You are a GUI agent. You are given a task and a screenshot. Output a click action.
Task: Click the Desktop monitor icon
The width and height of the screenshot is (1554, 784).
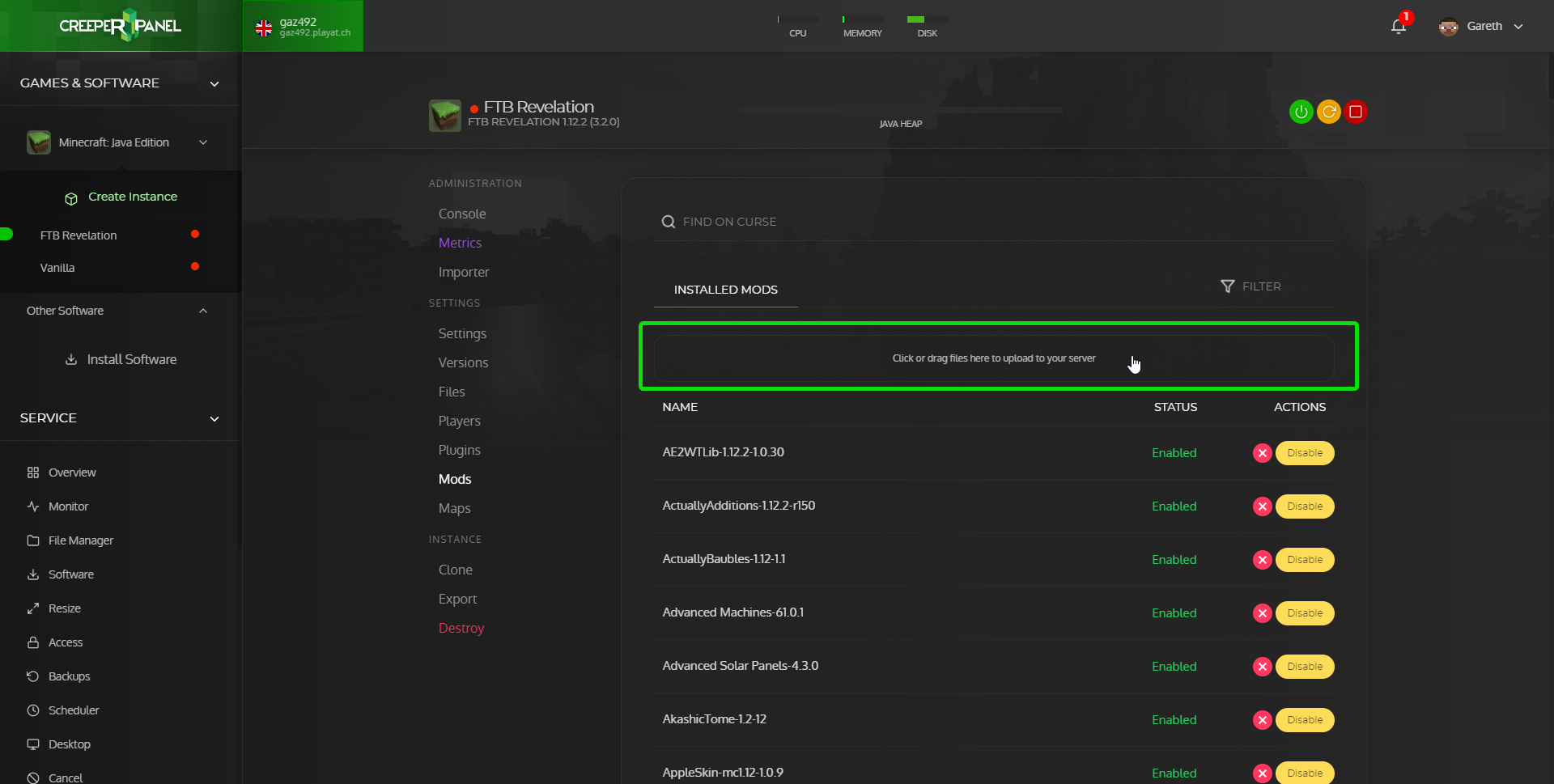(33, 744)
